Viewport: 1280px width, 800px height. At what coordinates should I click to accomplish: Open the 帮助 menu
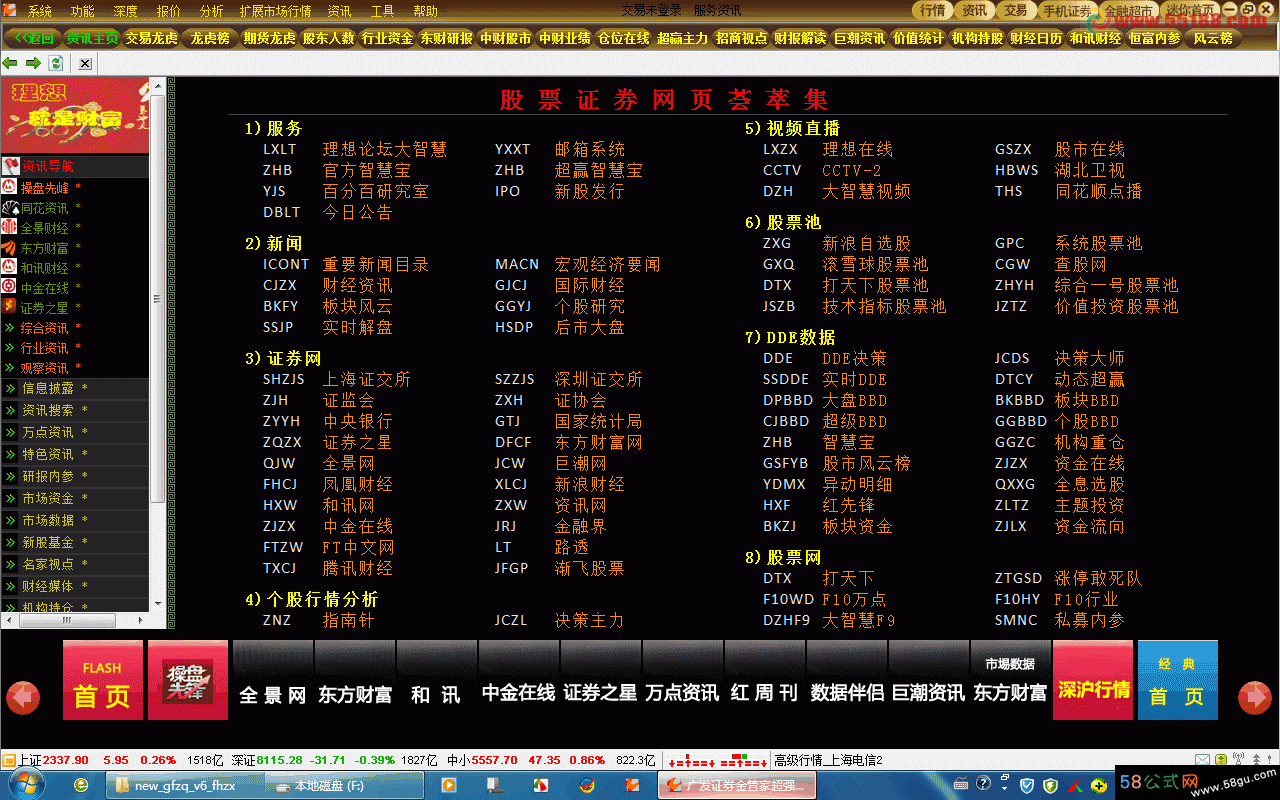point(425,11)
